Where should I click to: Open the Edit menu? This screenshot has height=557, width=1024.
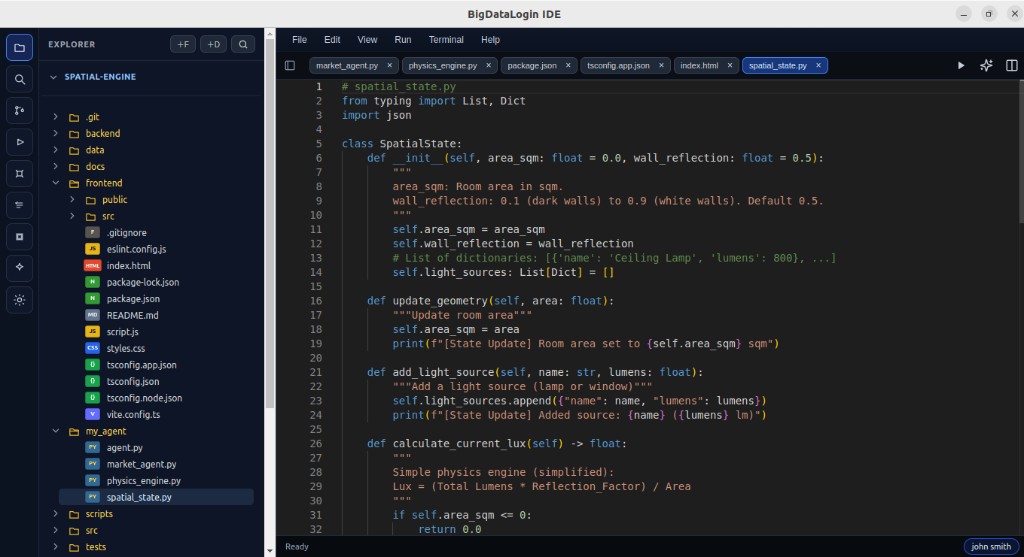click(332, 40)
